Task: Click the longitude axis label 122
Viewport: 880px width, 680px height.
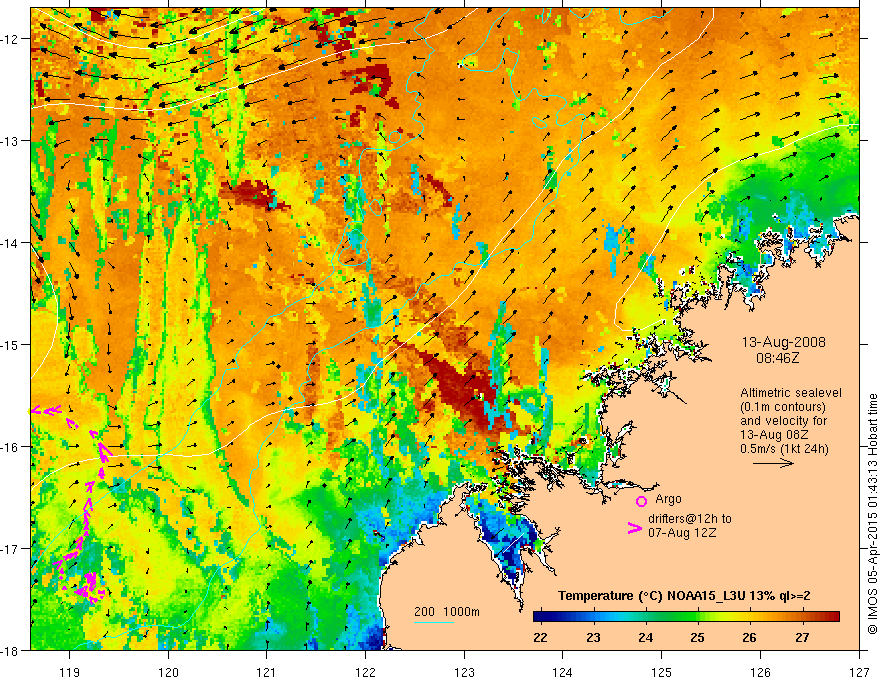Action: [x=365, y=672]
